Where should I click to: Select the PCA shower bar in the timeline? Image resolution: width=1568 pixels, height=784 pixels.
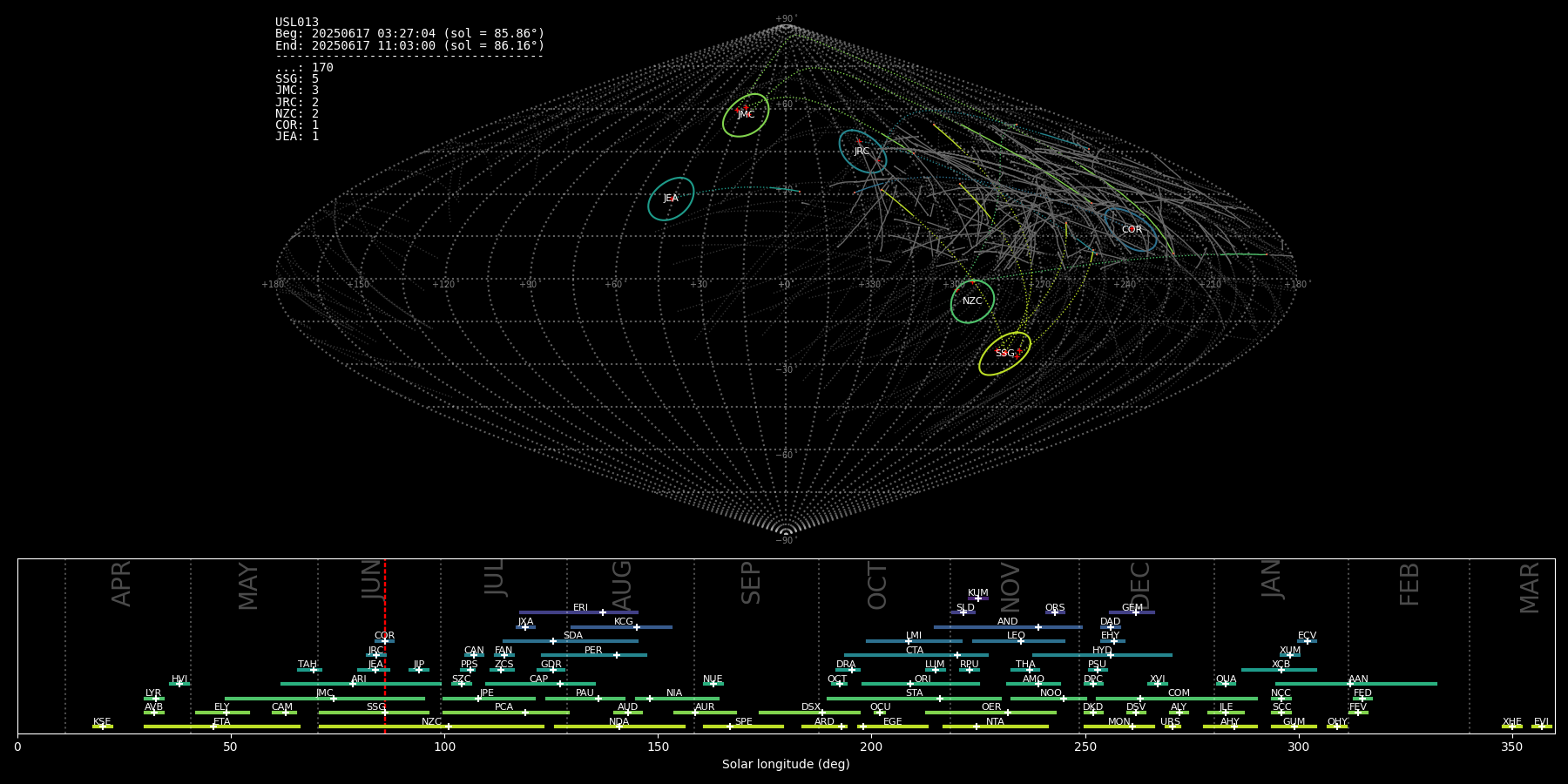pos(505,713)
